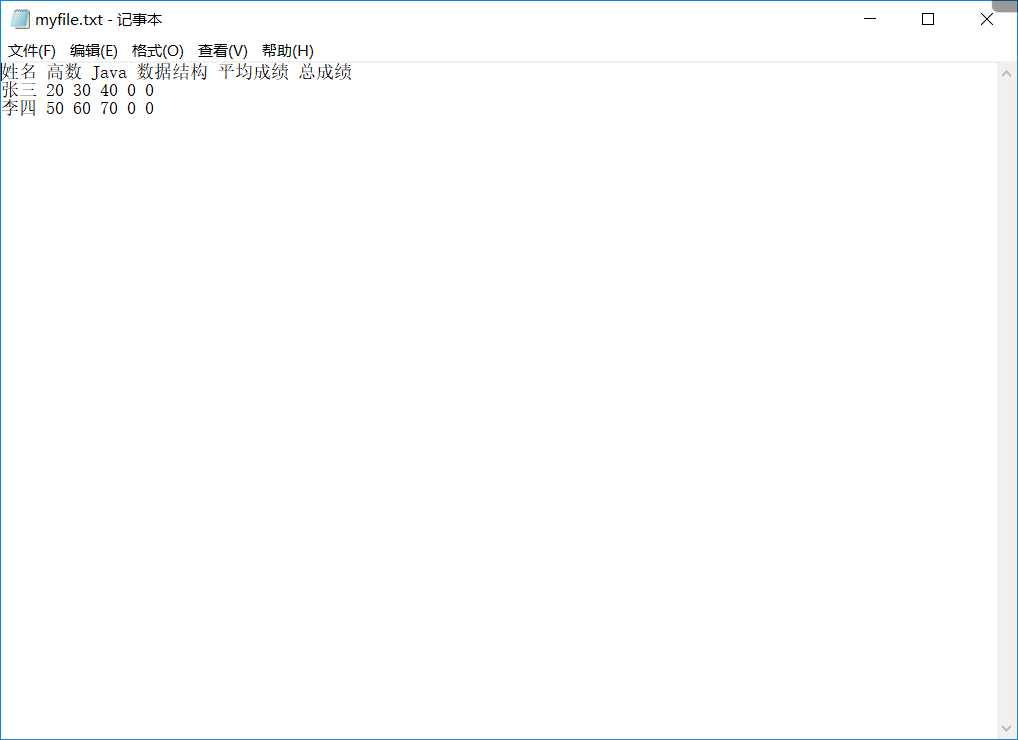The image size is (1018, 740).
Task: Click the value 40 in 张三's row
Action: (109, 90)
